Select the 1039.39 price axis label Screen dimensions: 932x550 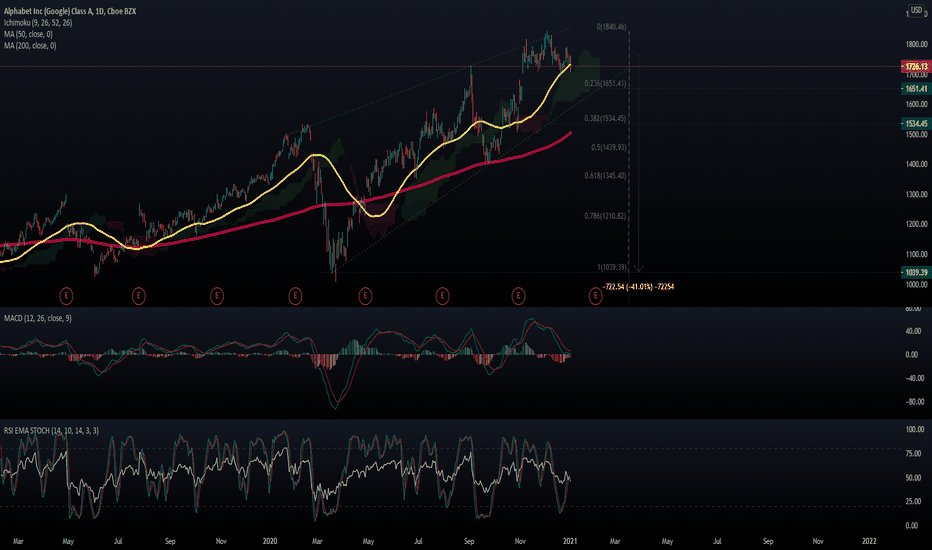point(915,272)
